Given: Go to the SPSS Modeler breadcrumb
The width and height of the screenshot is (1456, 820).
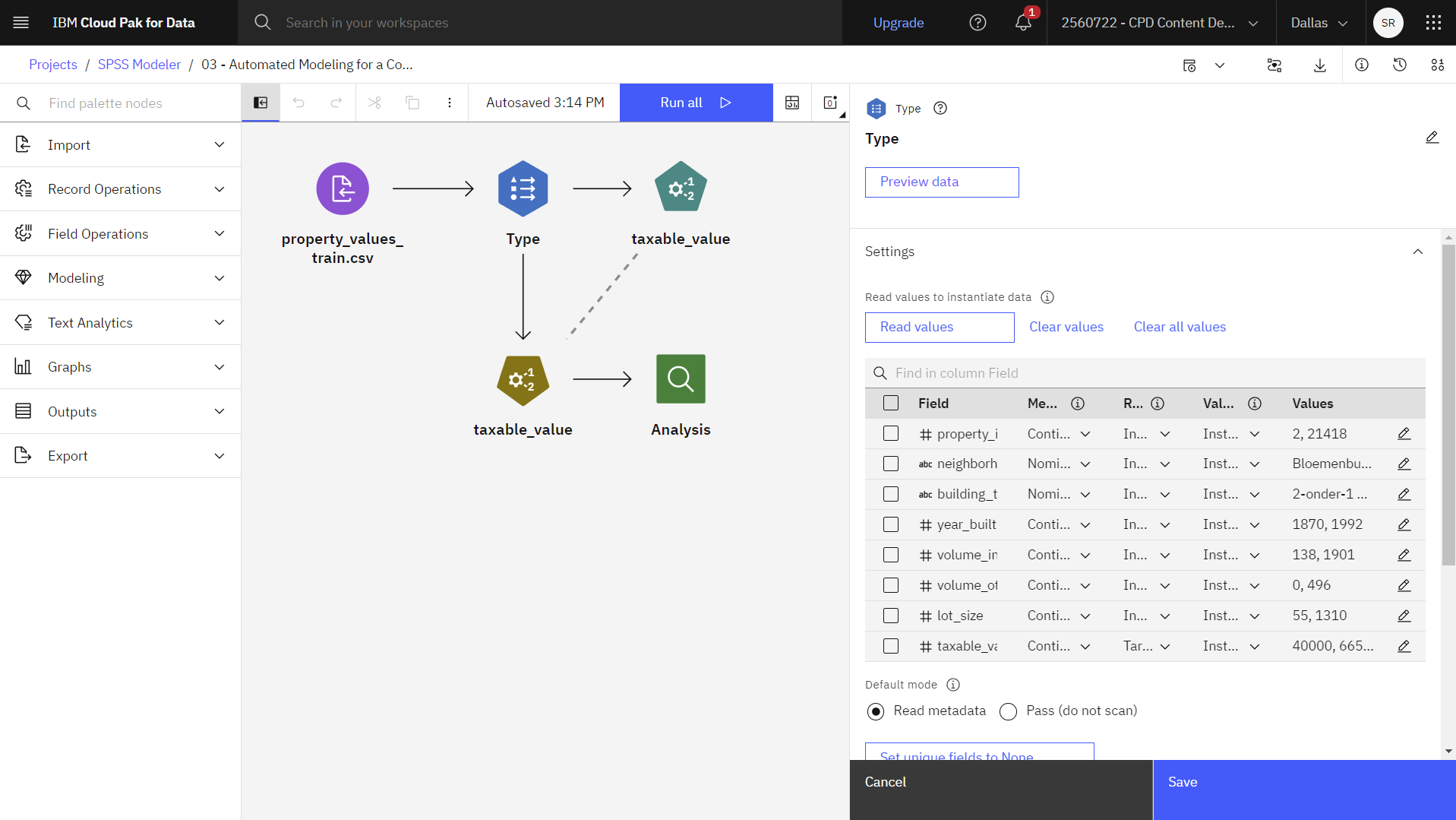Looking at the screenshot, I should [x=139, y=65].
